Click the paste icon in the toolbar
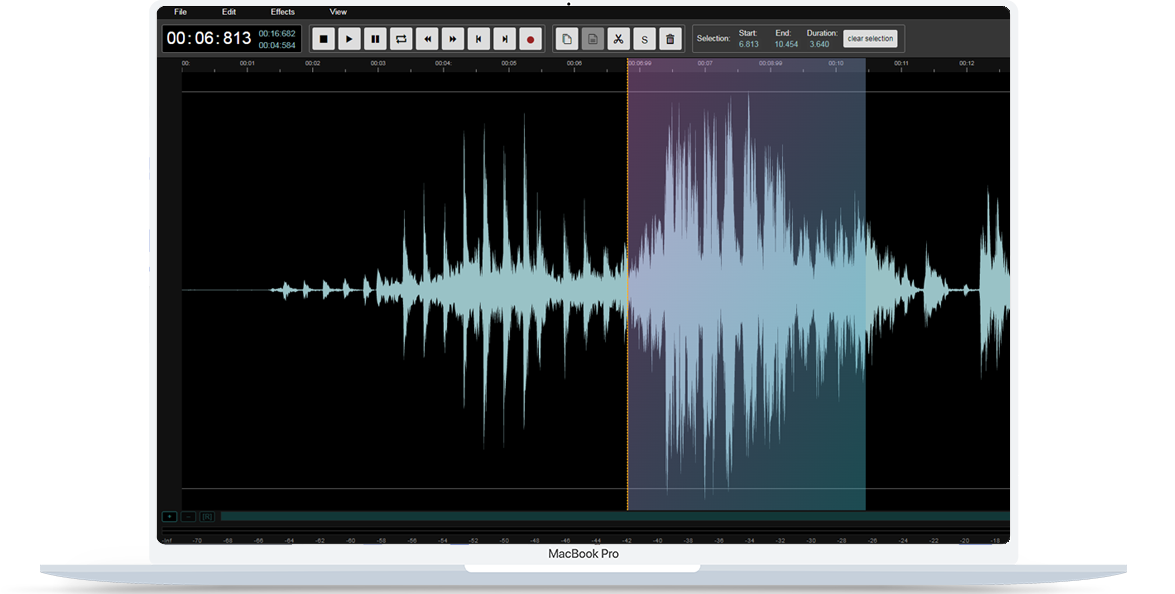Screen dimensions: 1175x594 tap(593, 40)
